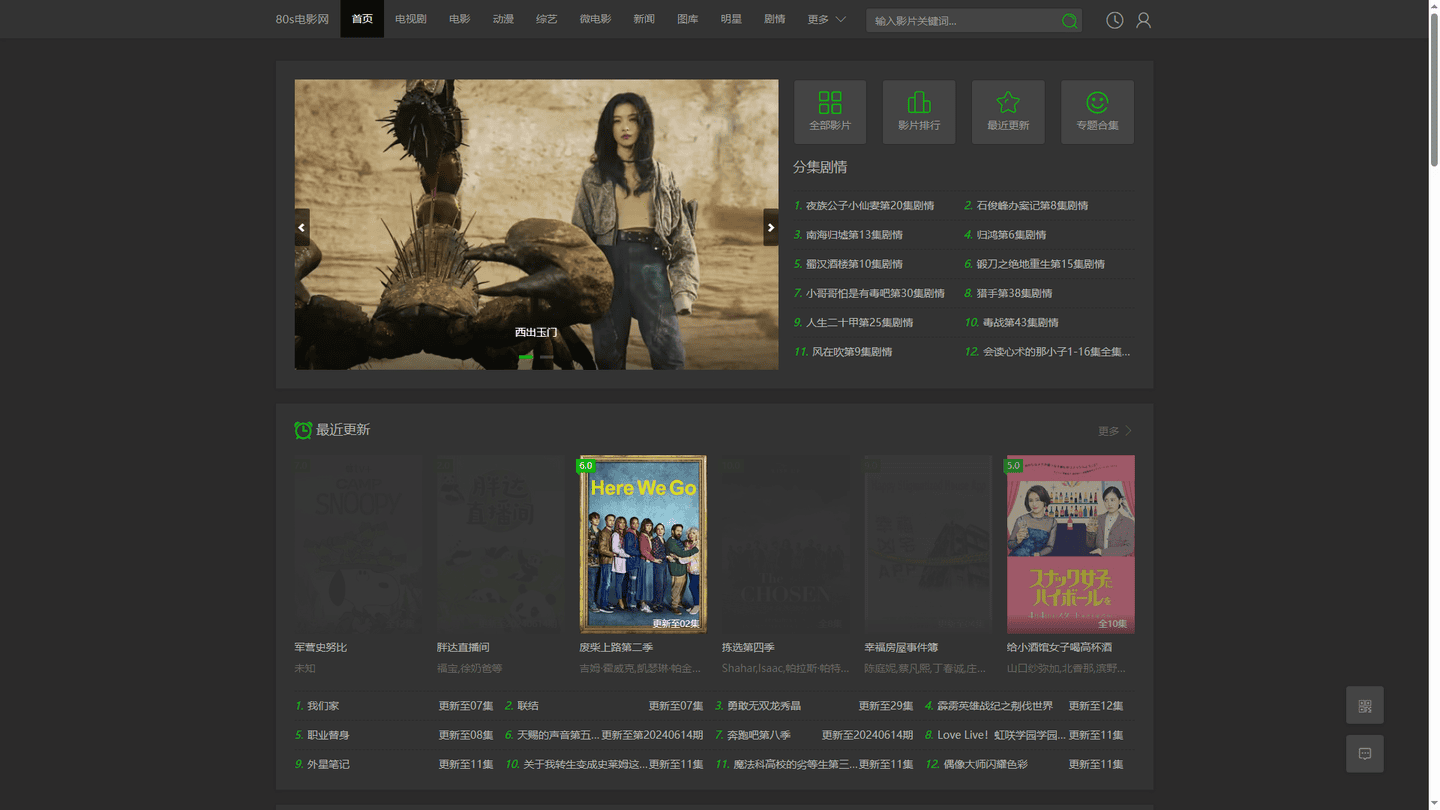Open 我们家 in the update list
Viewport: 1440px width, 810px height.
pyautogui.click(x=323, y=706)
